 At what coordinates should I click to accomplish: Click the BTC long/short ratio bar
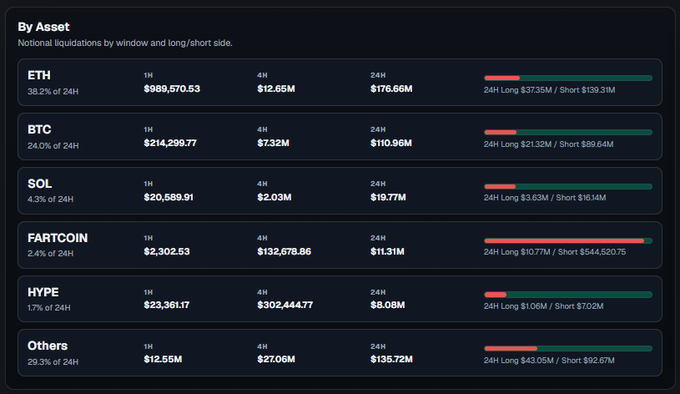click(568, 132)
